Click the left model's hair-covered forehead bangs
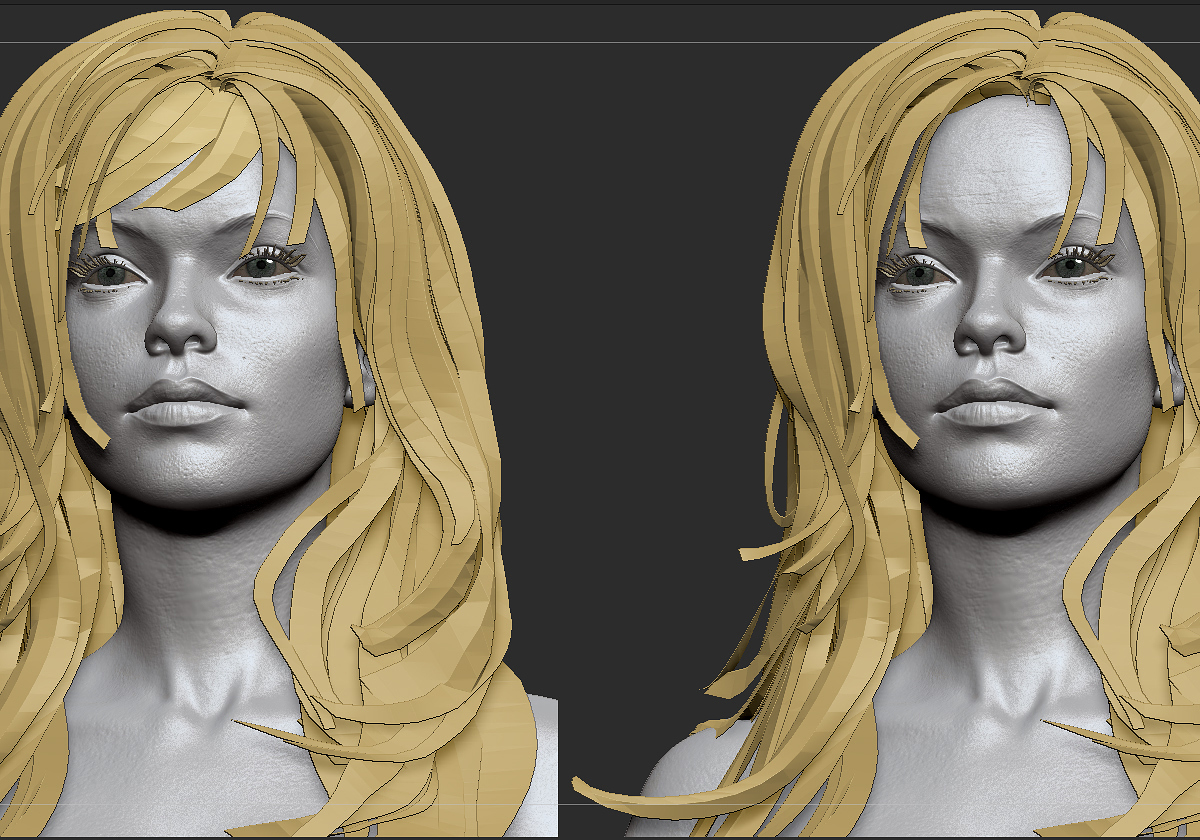This screenshot has width=1200, height=840. [x=185, y=150]
